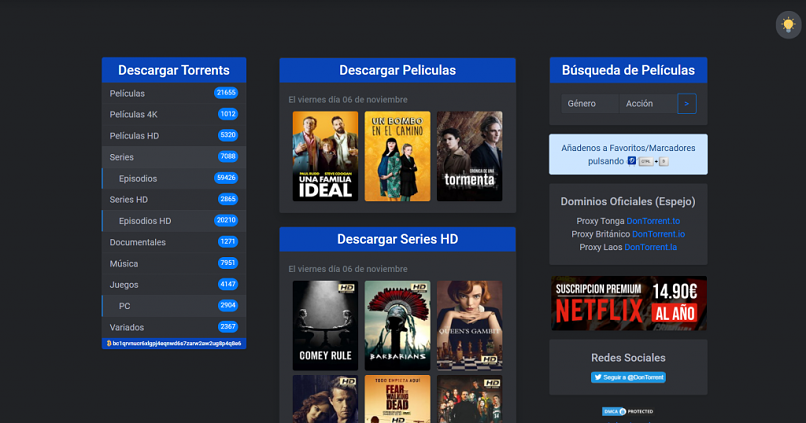Open the DonTorrent.la Laos proxy link
This screenshot has height=423, width=806.
pyautogui.click(x=650, y=247)
